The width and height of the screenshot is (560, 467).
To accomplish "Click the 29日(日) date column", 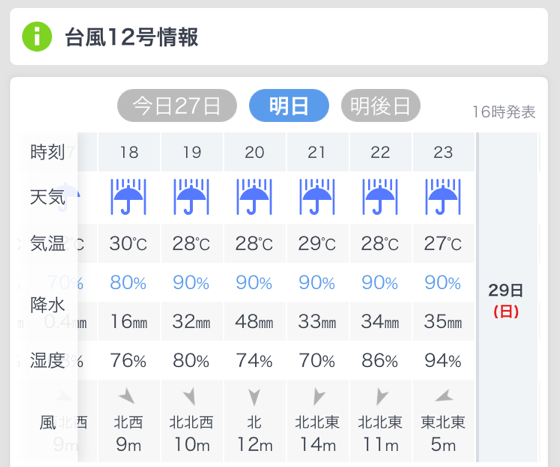I will 506,297.
